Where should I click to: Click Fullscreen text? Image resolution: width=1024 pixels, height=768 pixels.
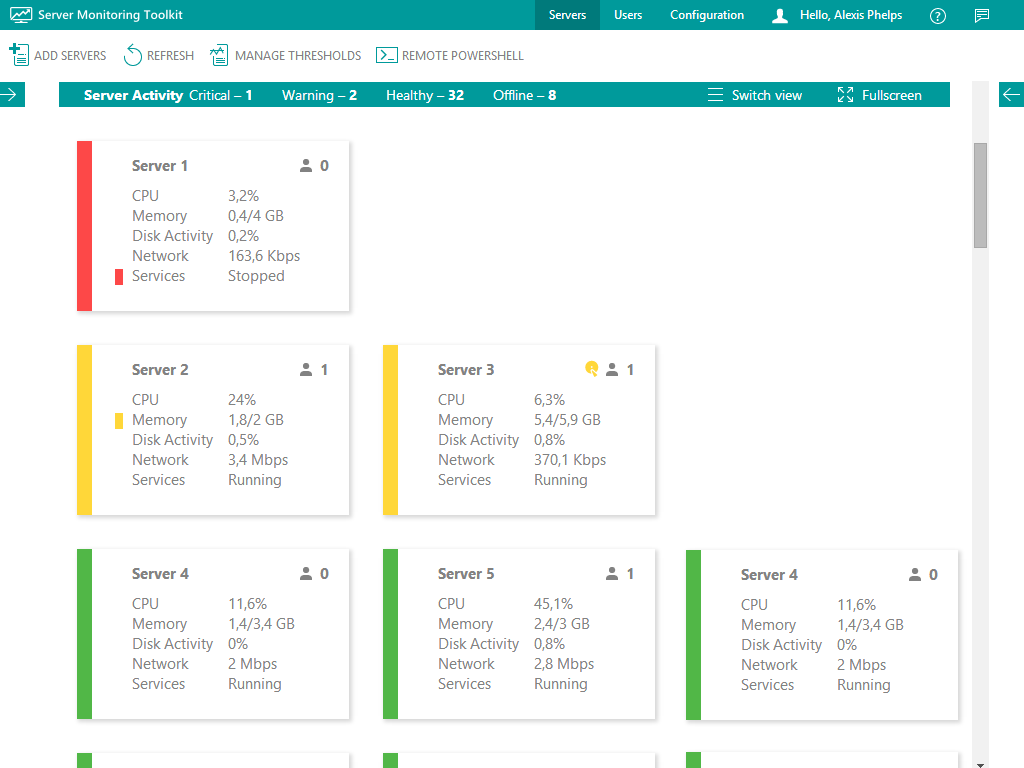(x=891, y=95)
